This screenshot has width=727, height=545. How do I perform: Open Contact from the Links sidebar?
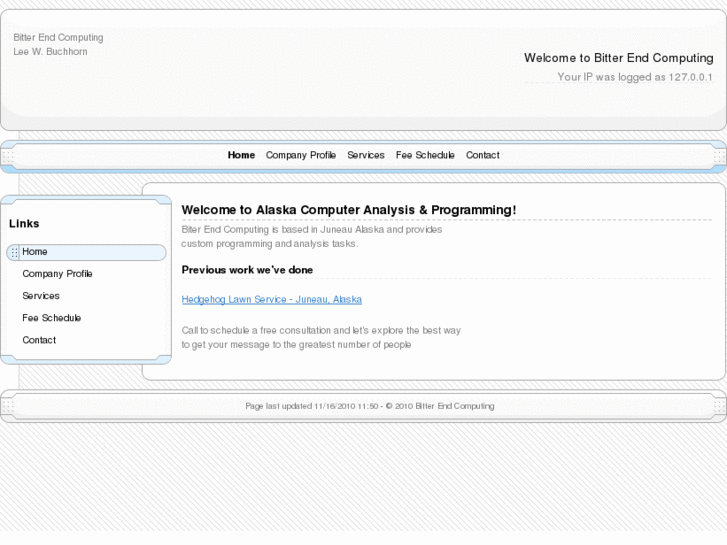click(39, 340)
